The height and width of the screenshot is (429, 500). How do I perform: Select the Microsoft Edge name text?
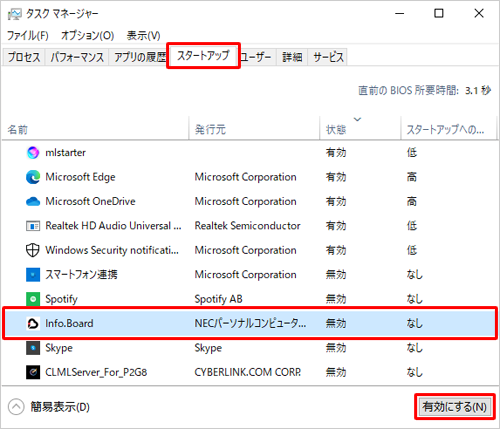(80, 177)
